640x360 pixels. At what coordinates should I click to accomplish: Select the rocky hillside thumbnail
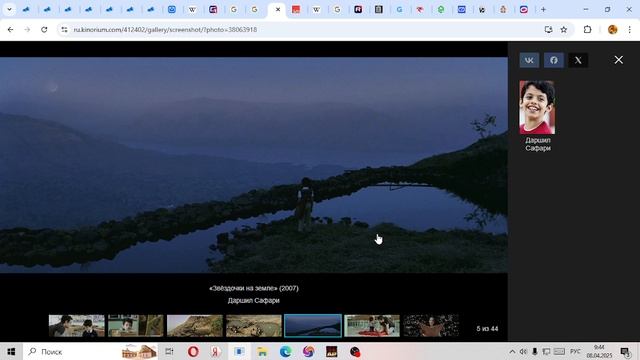[195, 326]
